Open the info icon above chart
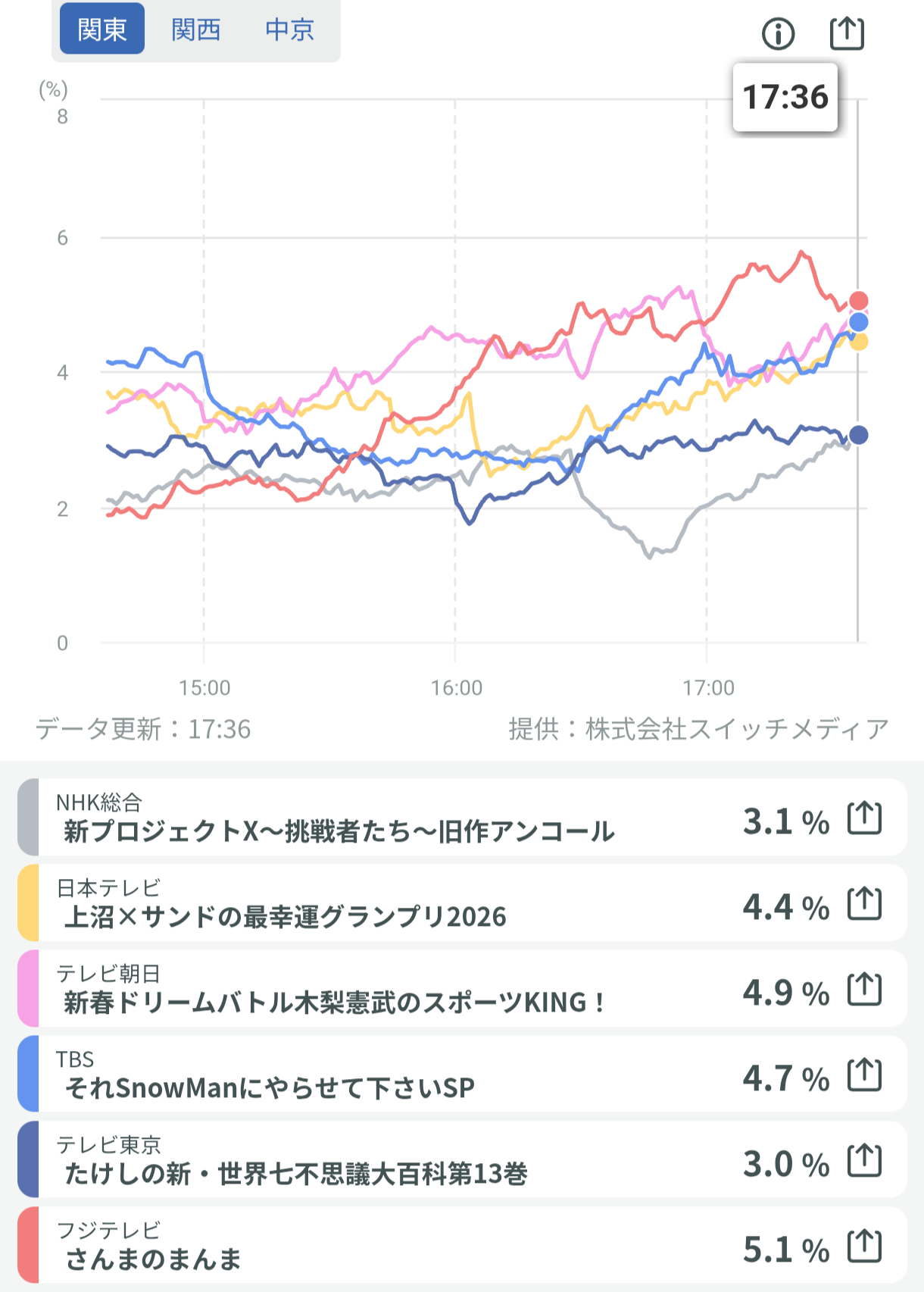924x1292 pixels. tap(778, 33)
